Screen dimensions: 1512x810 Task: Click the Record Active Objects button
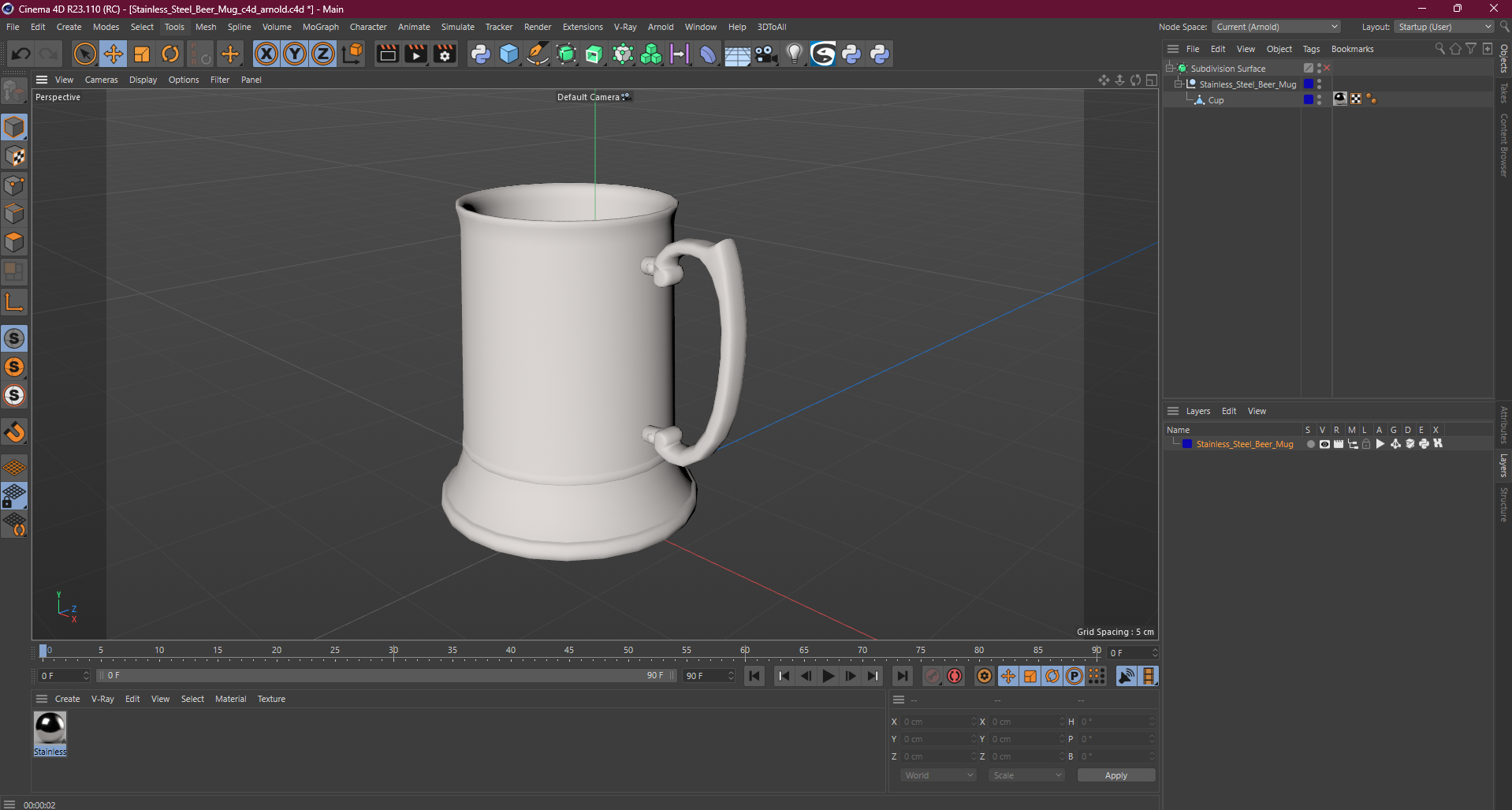click(x=933, y=676)
